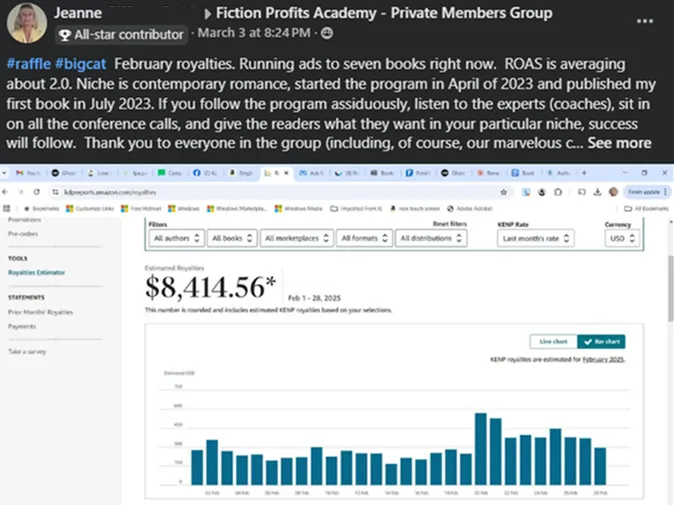
Task: Click Jeanne's profile picture
Action: [x=26, y=24]
